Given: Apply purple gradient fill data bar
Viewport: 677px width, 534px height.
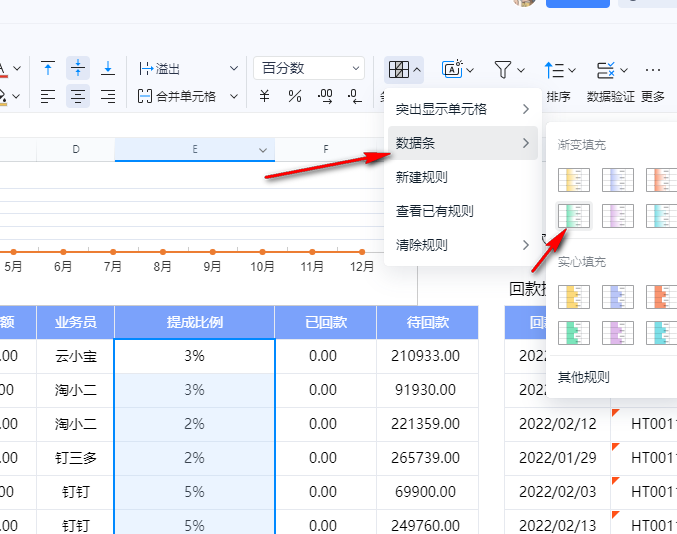Looking at the screenshot, I should tap(618, 215).
